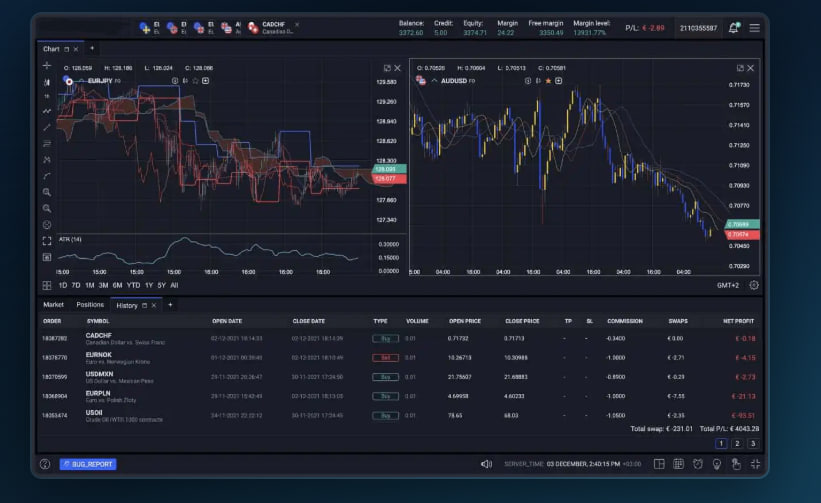Toggle the sound speaker icon
This screenshot has width=821, height=503.
pyautogui.click(x=486, y=464)
